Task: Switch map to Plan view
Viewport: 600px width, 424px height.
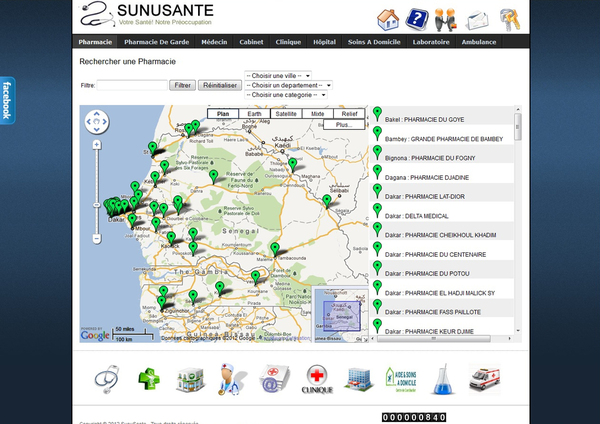Action: (223, 114)
